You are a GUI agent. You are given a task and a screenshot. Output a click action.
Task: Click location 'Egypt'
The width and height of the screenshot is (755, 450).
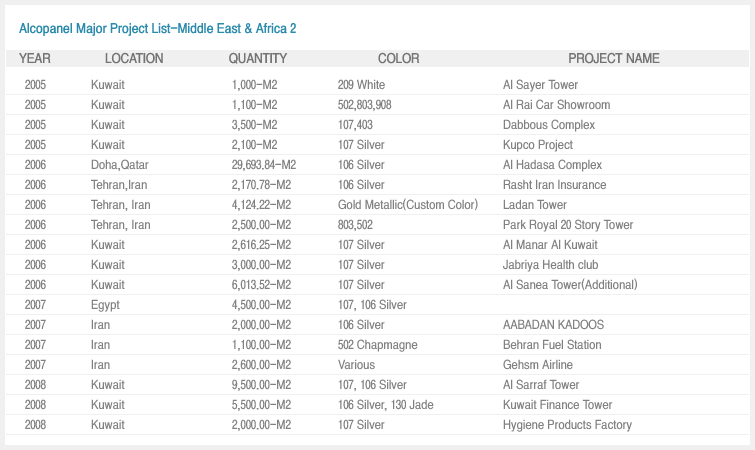(105, 305)
